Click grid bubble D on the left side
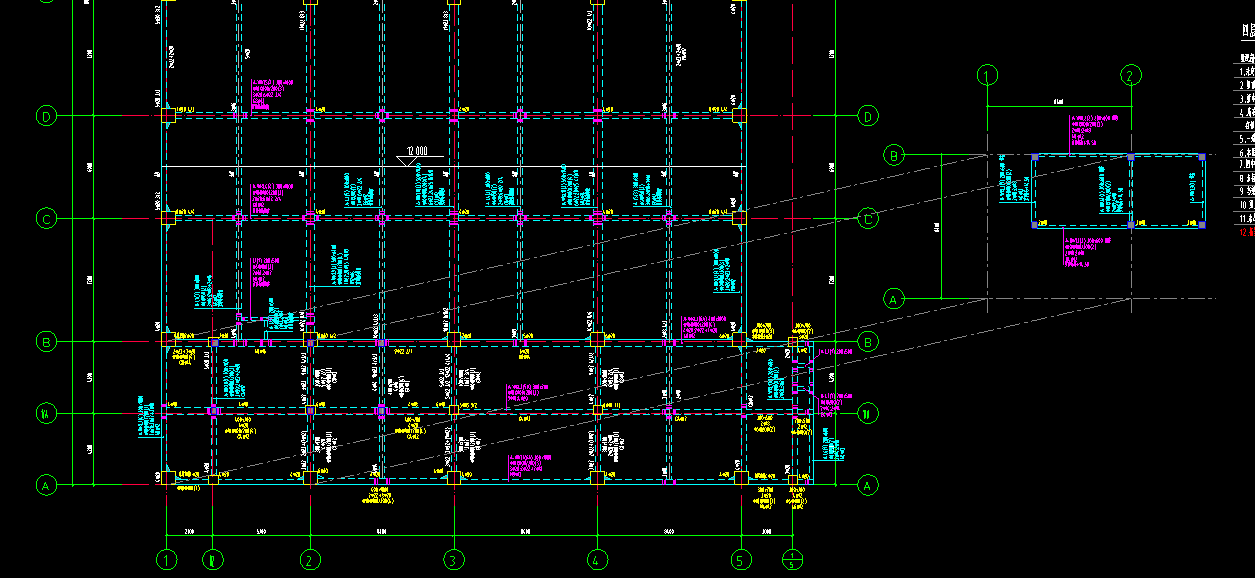The height and width of the screenshot is (578, 1255). click(46, 116)
